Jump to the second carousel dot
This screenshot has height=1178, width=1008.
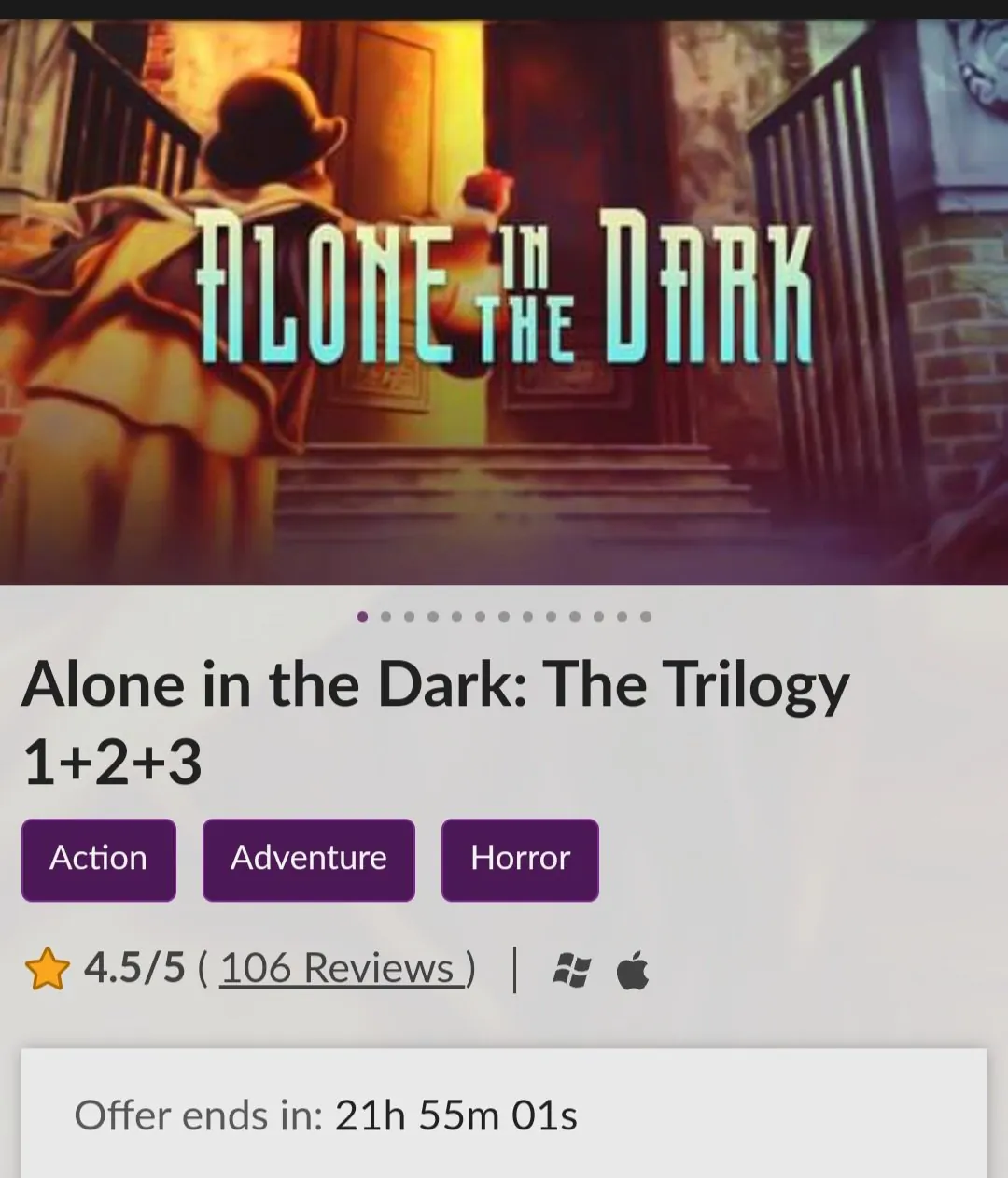(385, 616)
